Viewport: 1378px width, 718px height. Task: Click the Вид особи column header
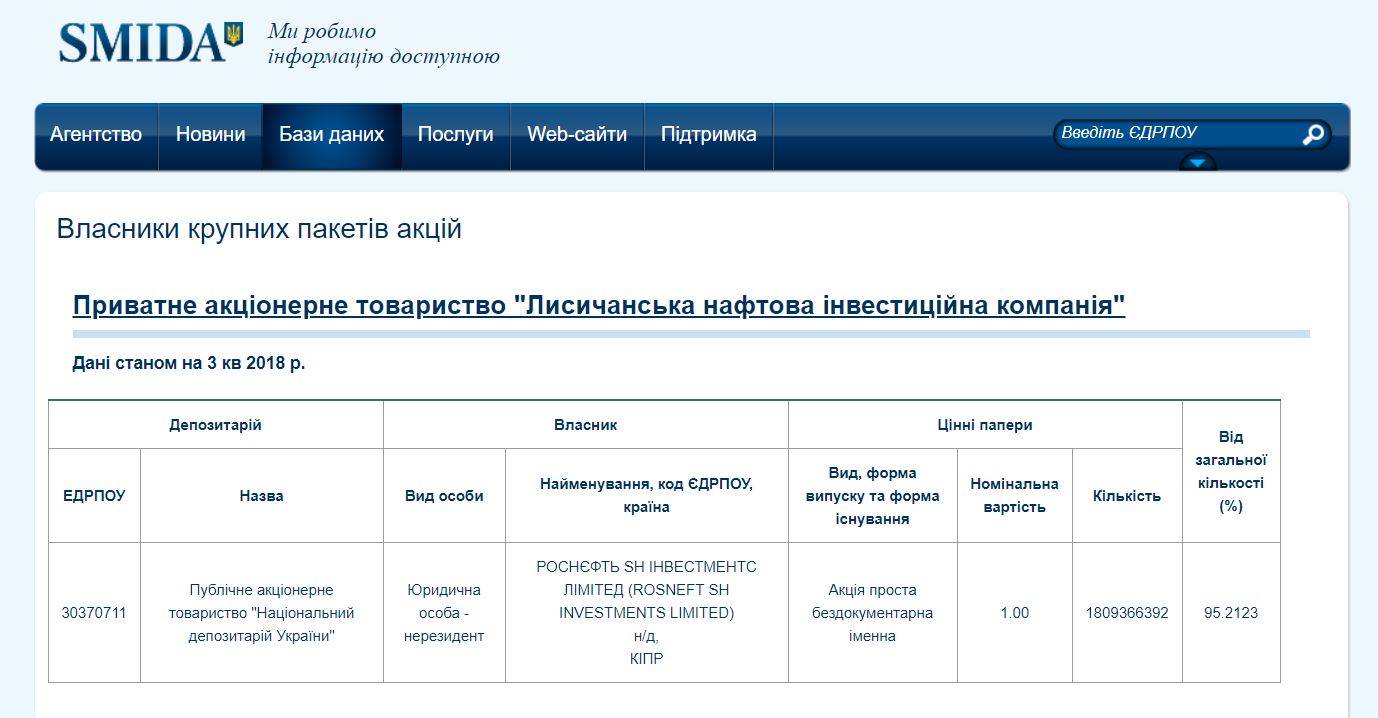click(x=444, y=496)
